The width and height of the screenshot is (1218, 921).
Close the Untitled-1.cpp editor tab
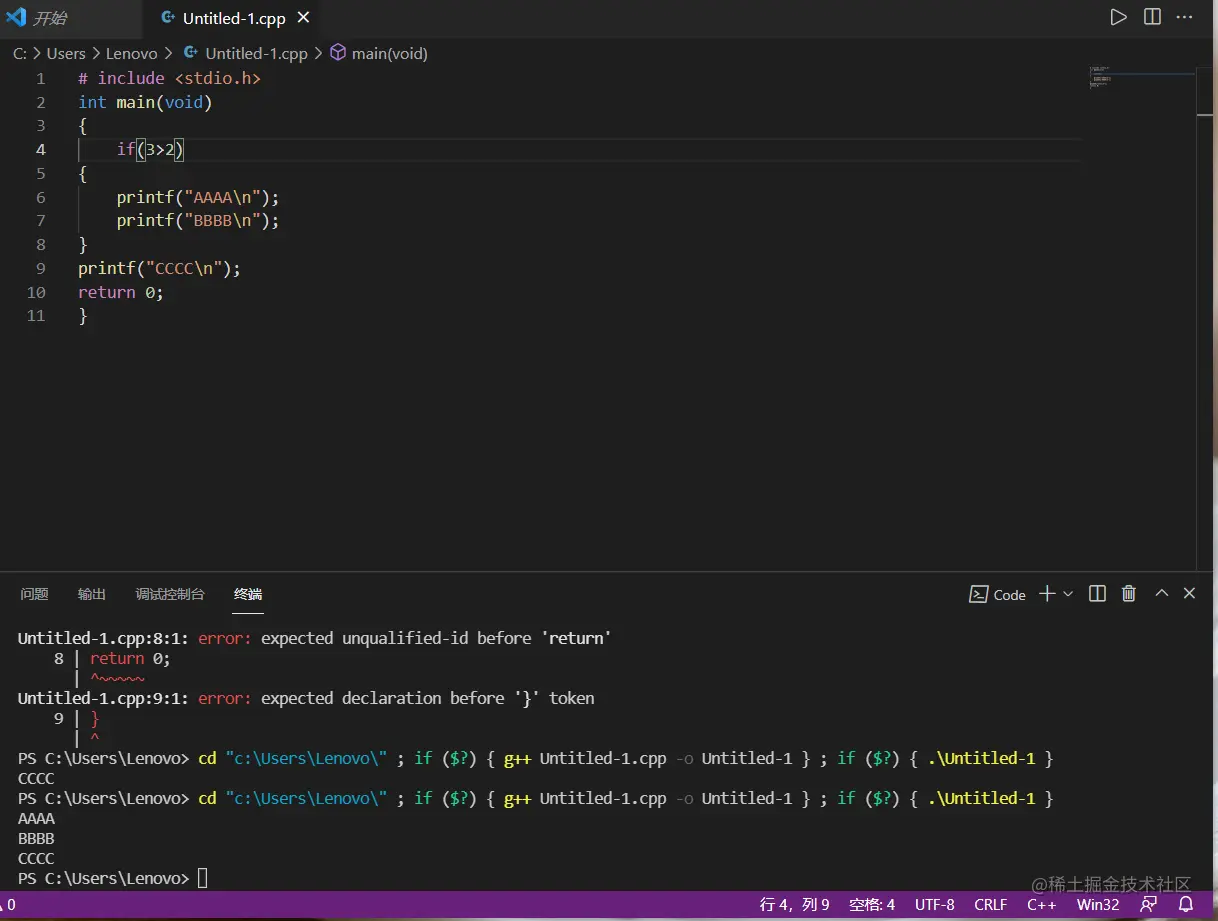(304, 18)
